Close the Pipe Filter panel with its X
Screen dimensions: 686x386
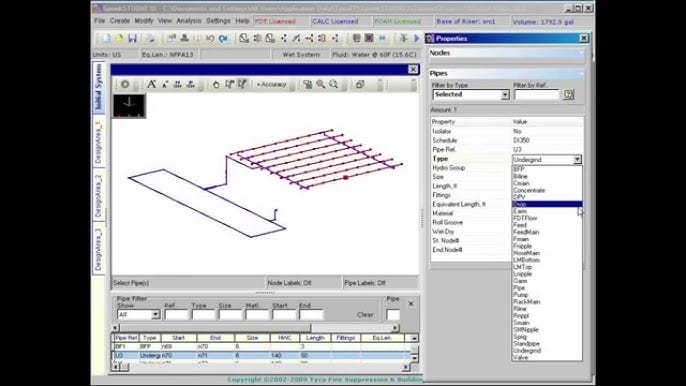pyautogui.click(x=411, y=304)
